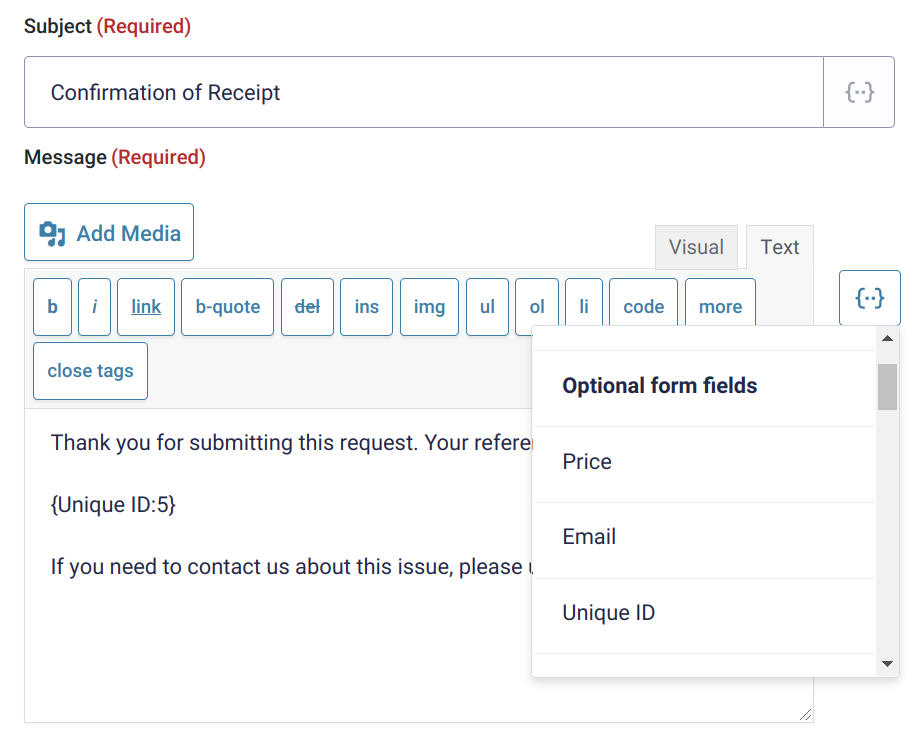Insert an ins tag

pos(366,307)
